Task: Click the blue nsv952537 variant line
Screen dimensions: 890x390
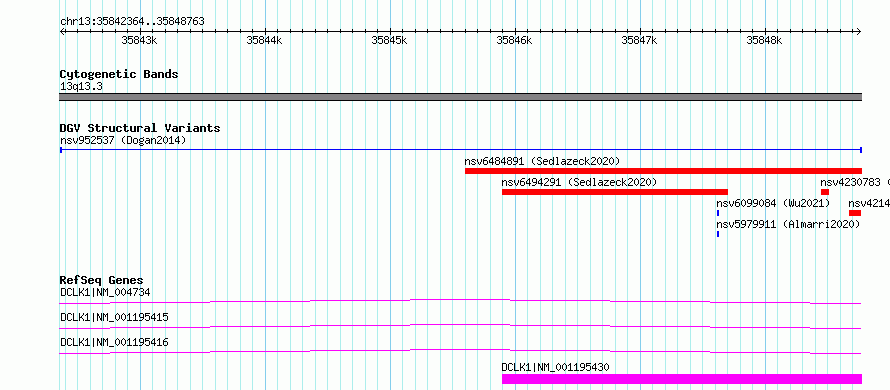Action: 460,150
